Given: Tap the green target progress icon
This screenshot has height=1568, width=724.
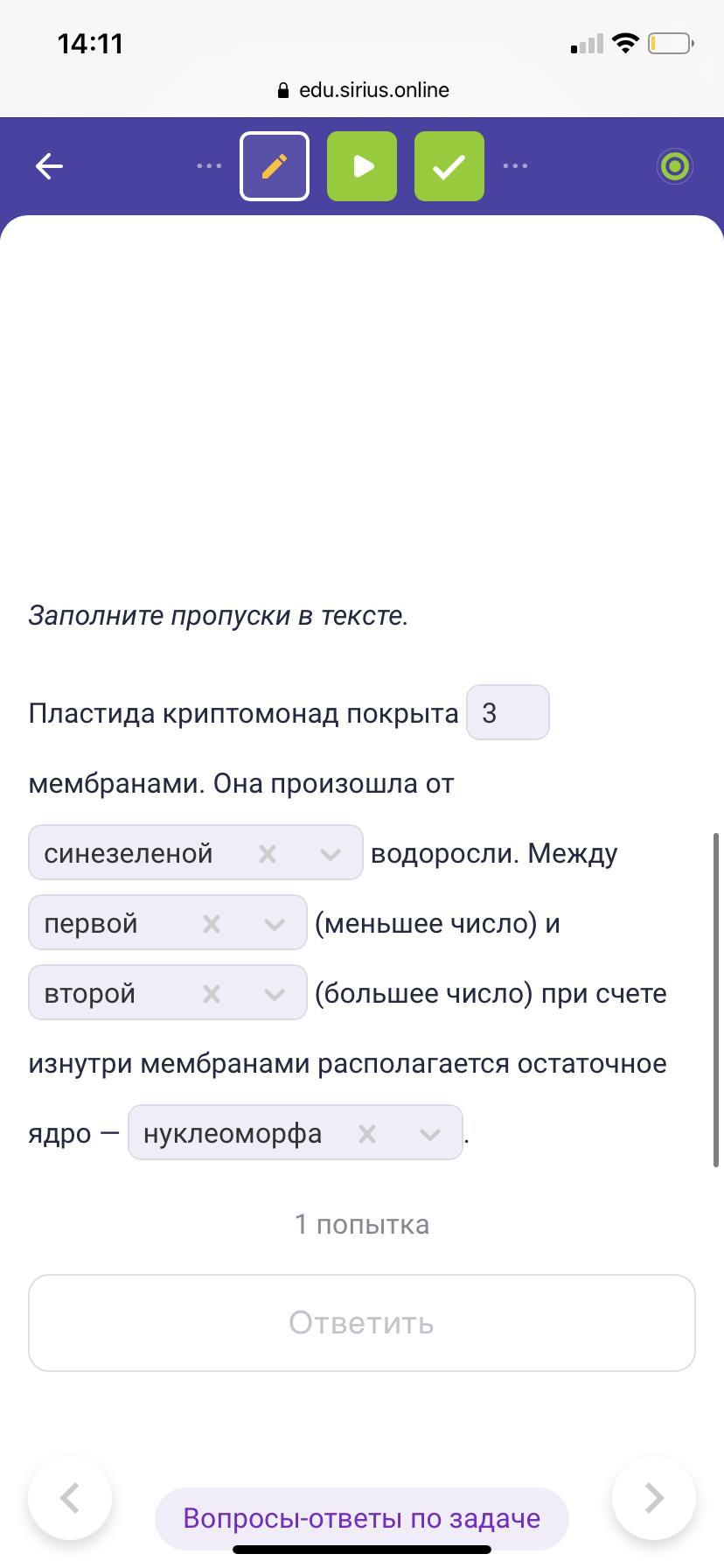Looking at the screenshot, I should (x=675, y=166).
